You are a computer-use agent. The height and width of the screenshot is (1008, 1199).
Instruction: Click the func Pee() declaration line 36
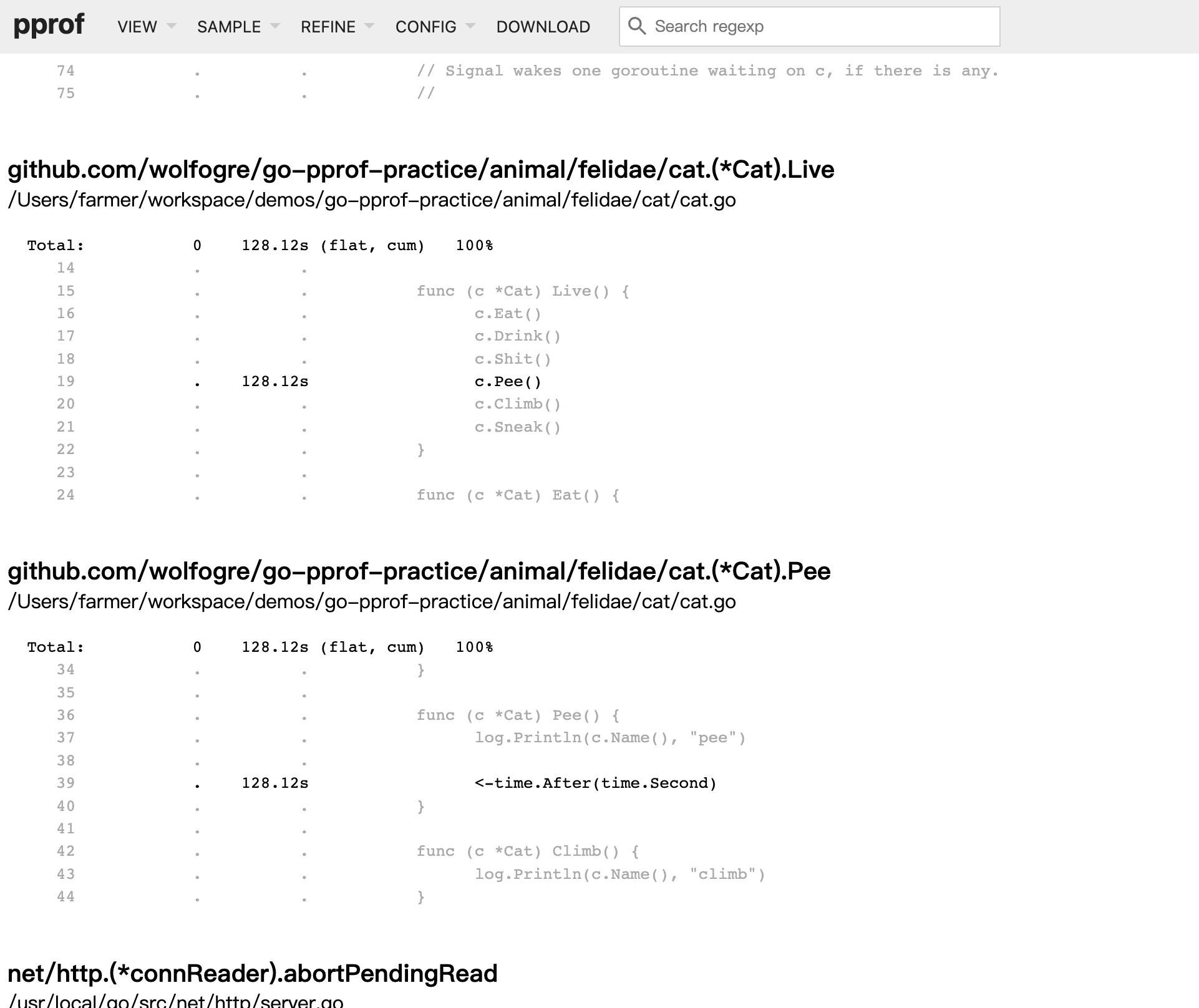coord(518,715)
